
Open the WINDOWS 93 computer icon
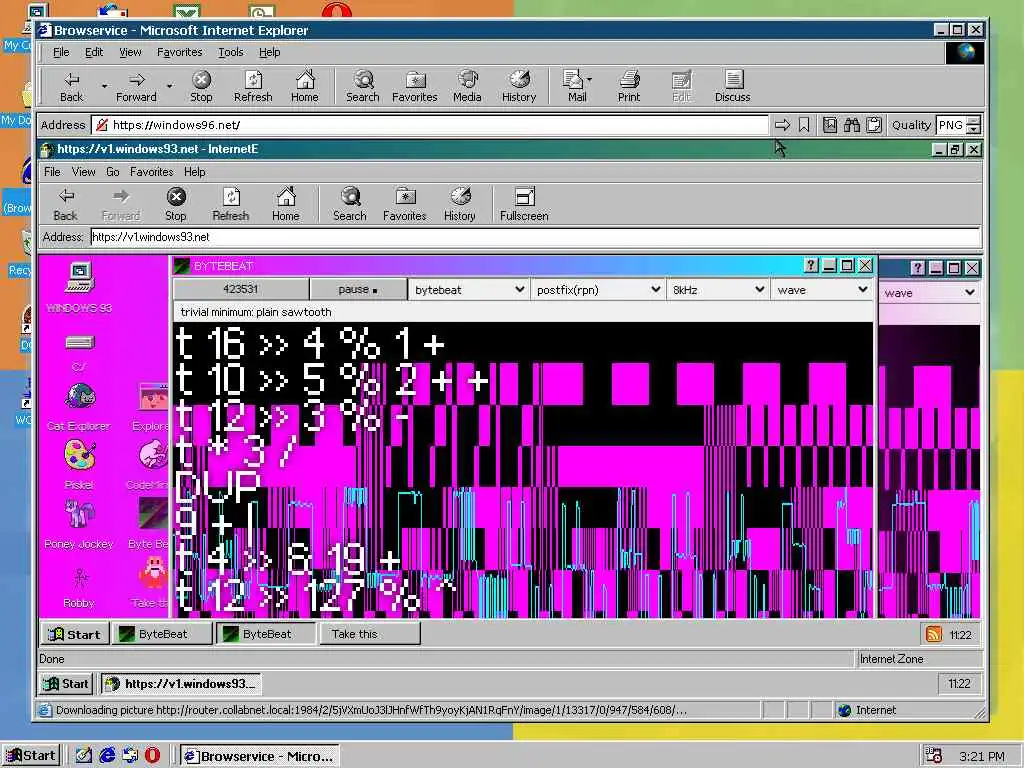tap(79, 287)
